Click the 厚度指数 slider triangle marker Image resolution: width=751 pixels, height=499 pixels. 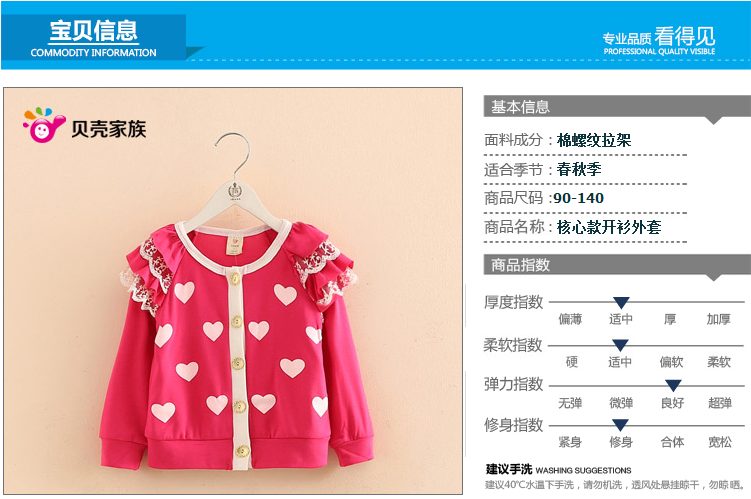point(621,302)
